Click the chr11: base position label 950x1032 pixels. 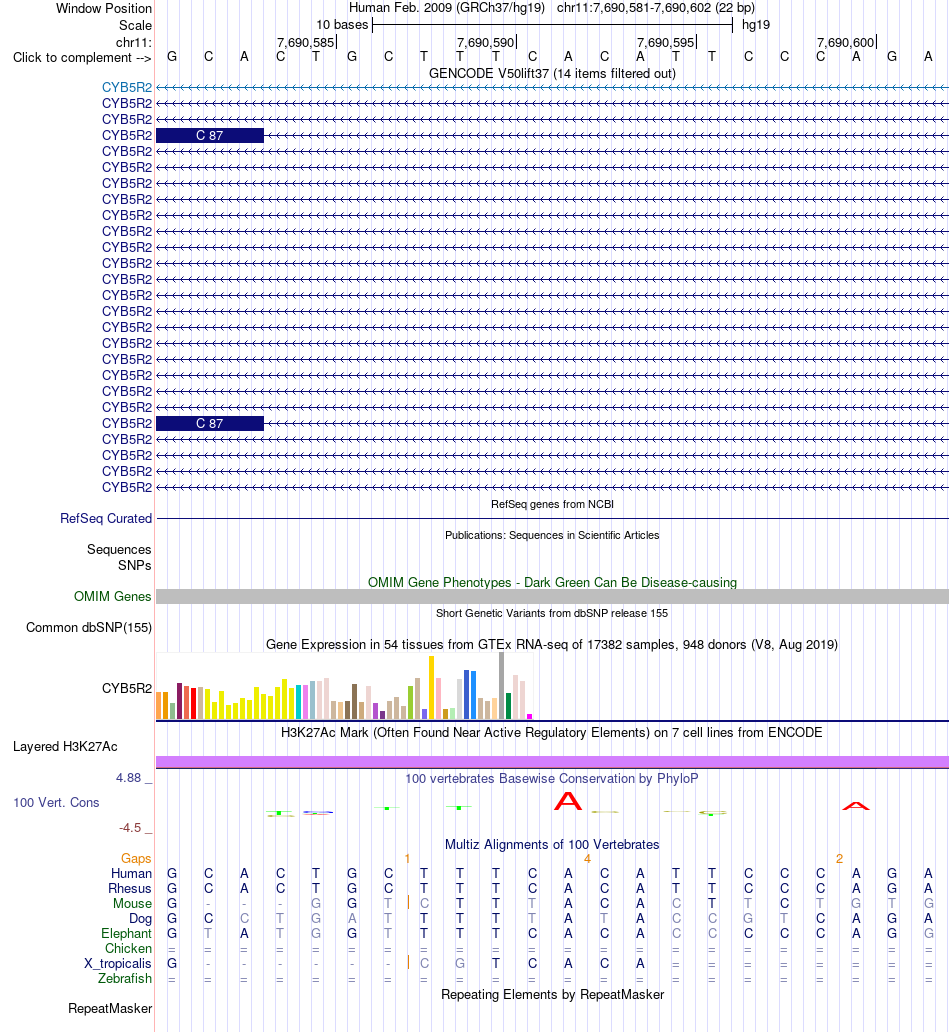[x=134, y=43]
